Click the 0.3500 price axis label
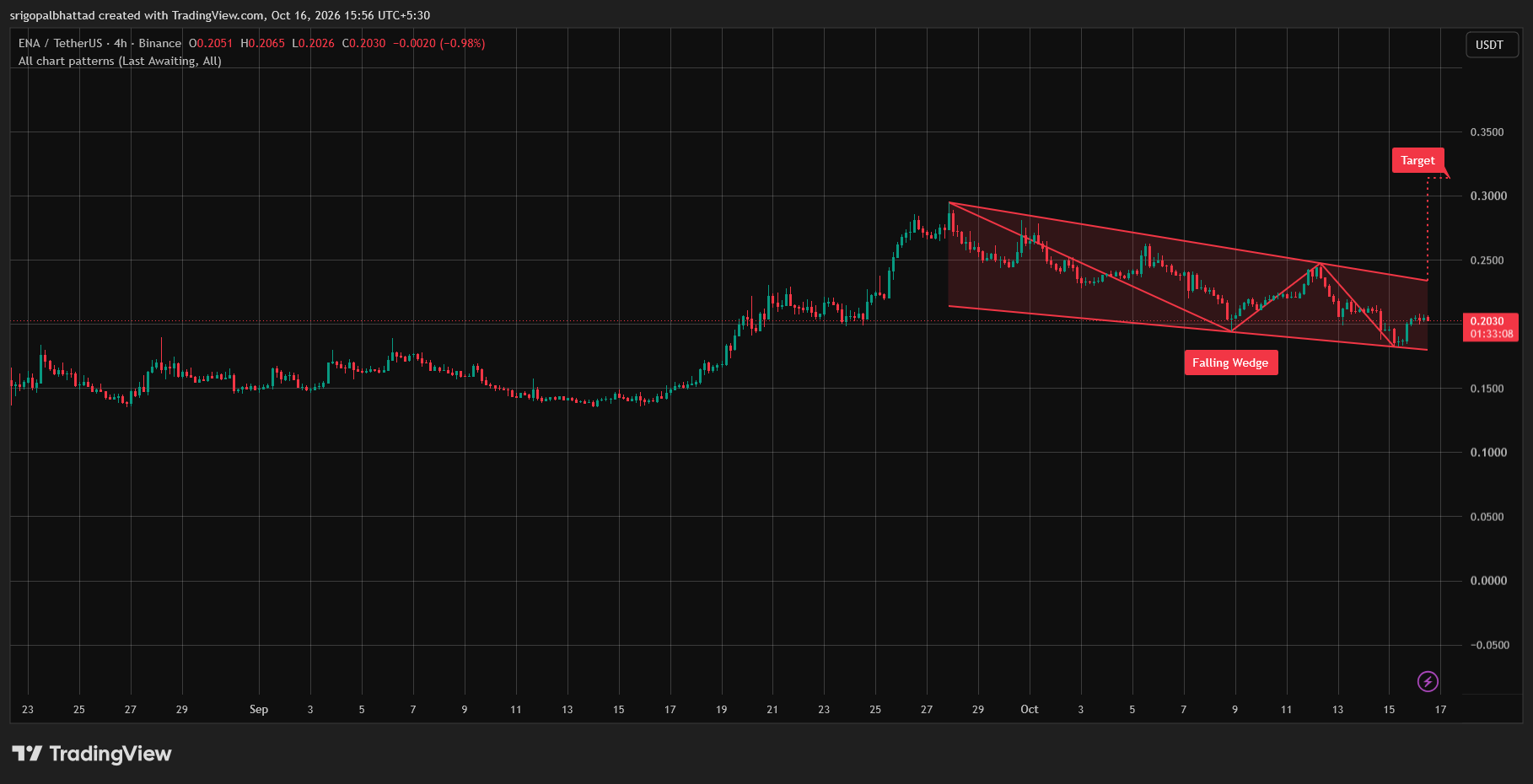The image size is (1533, 784). 1487,132
